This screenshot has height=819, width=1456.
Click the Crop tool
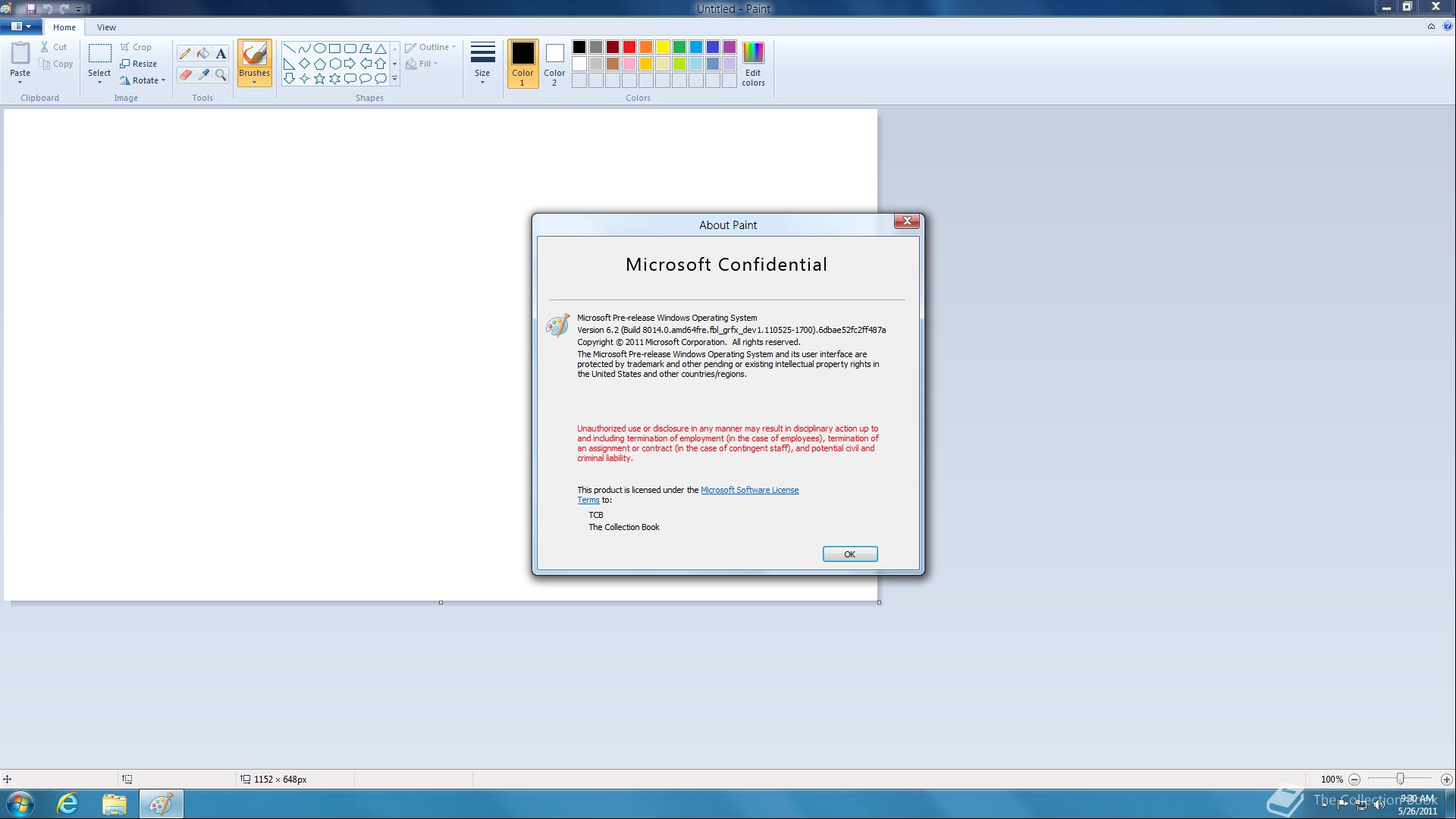[136, 47]
